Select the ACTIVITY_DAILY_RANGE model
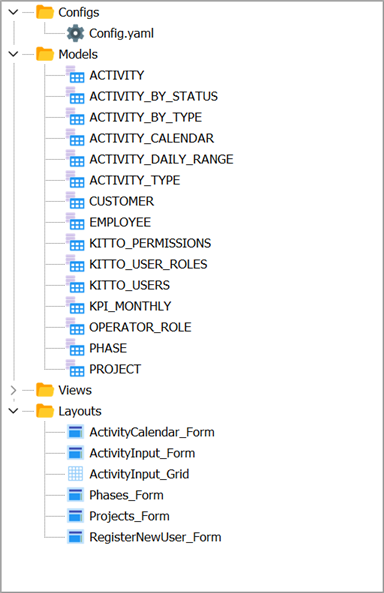The height and width of the screenshot is (593, 384). point(162,159)
